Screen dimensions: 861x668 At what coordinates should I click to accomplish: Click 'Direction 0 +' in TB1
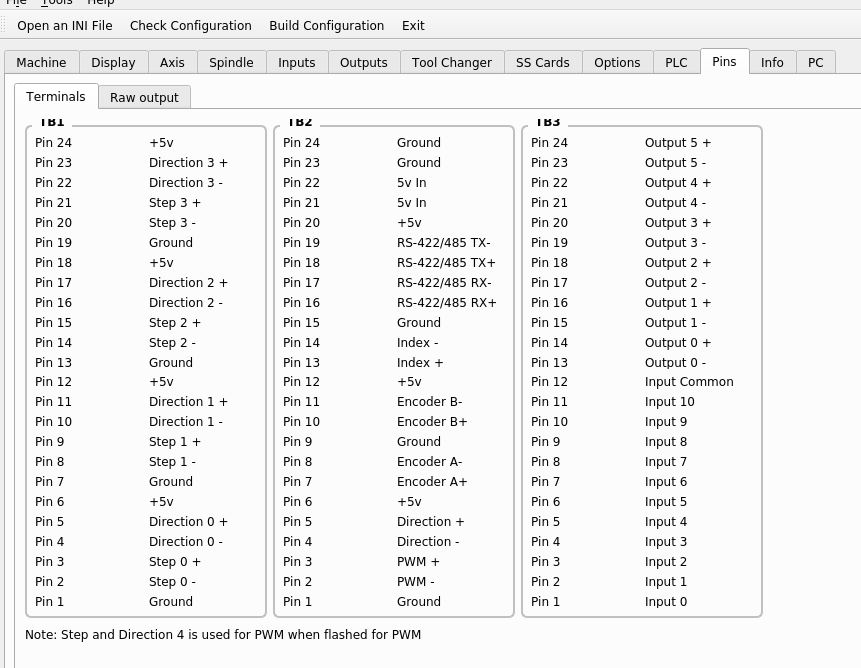click(x=188, y=521)
